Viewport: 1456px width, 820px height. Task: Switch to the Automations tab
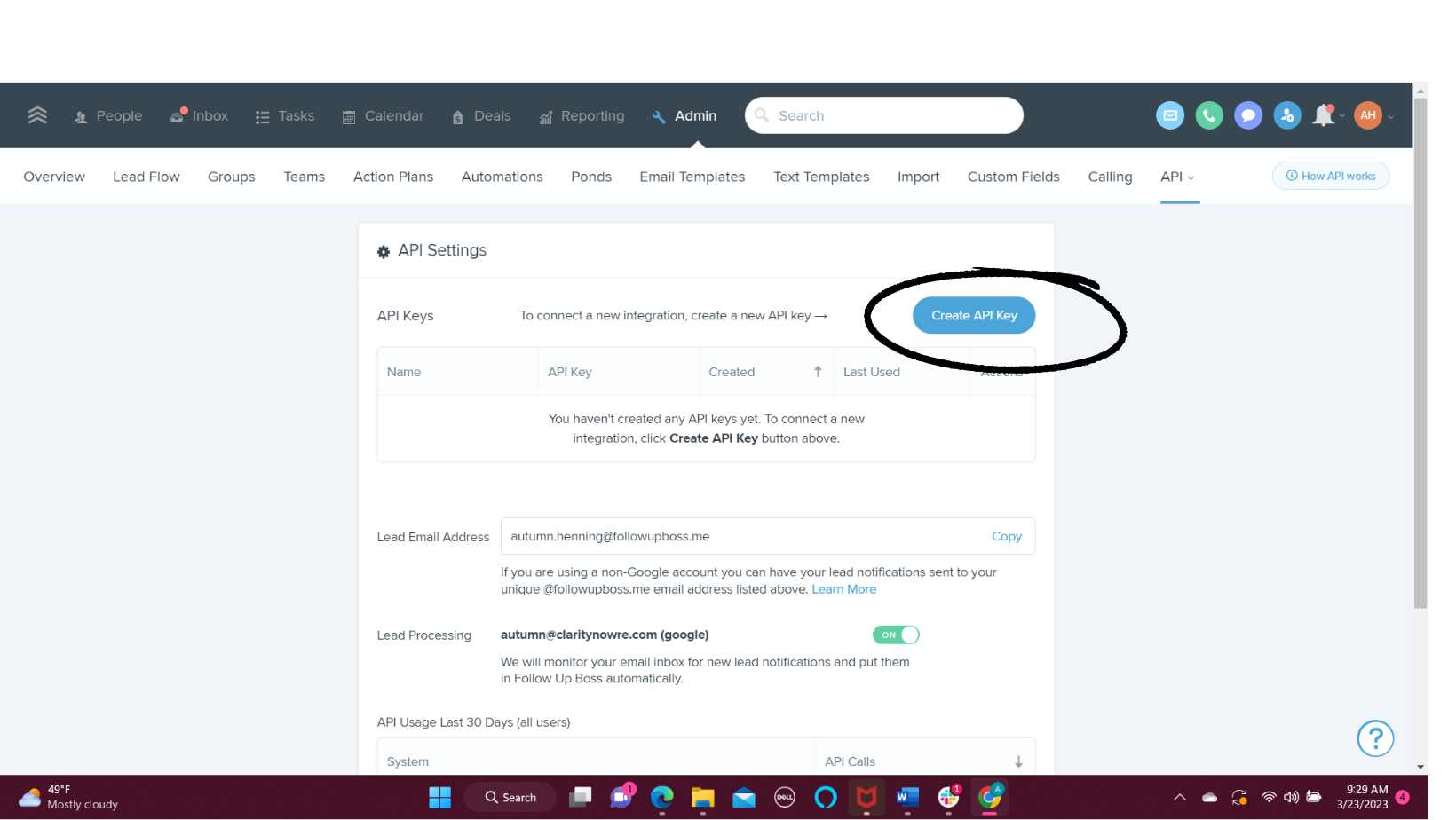click(502, 177)
